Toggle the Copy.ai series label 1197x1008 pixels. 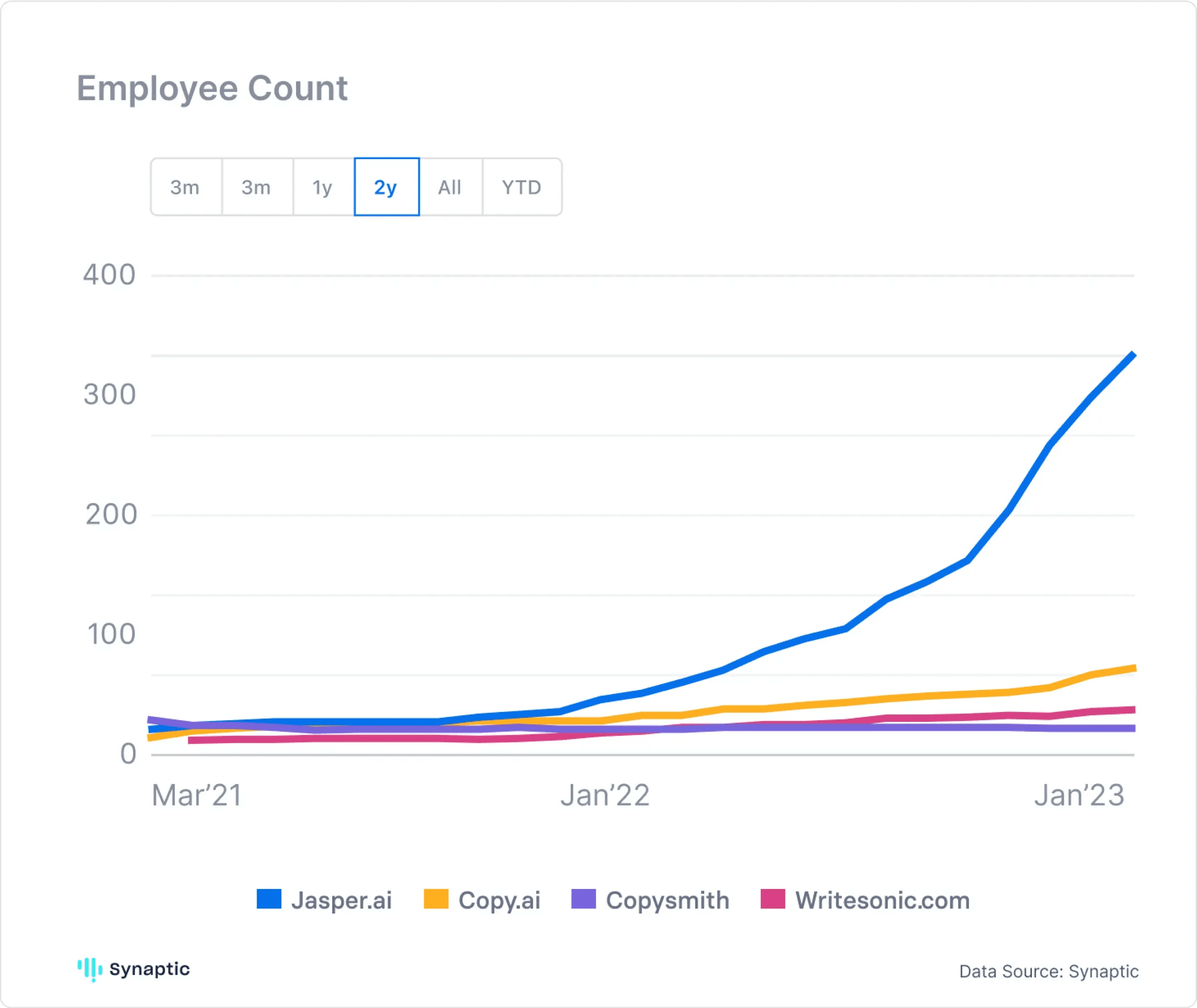click(x=499, y=900)
